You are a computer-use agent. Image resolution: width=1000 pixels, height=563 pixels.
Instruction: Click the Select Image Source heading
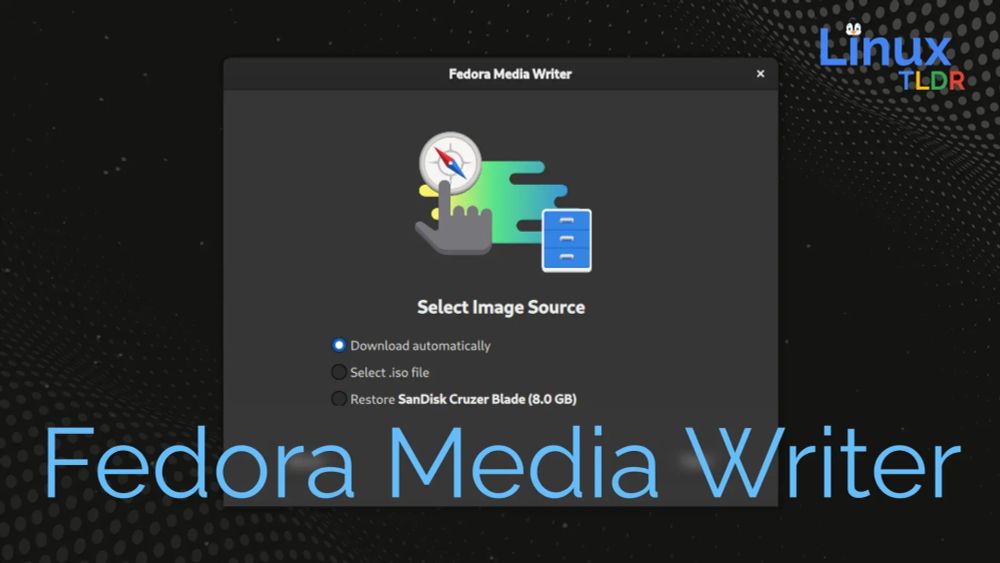coord(501,307)
